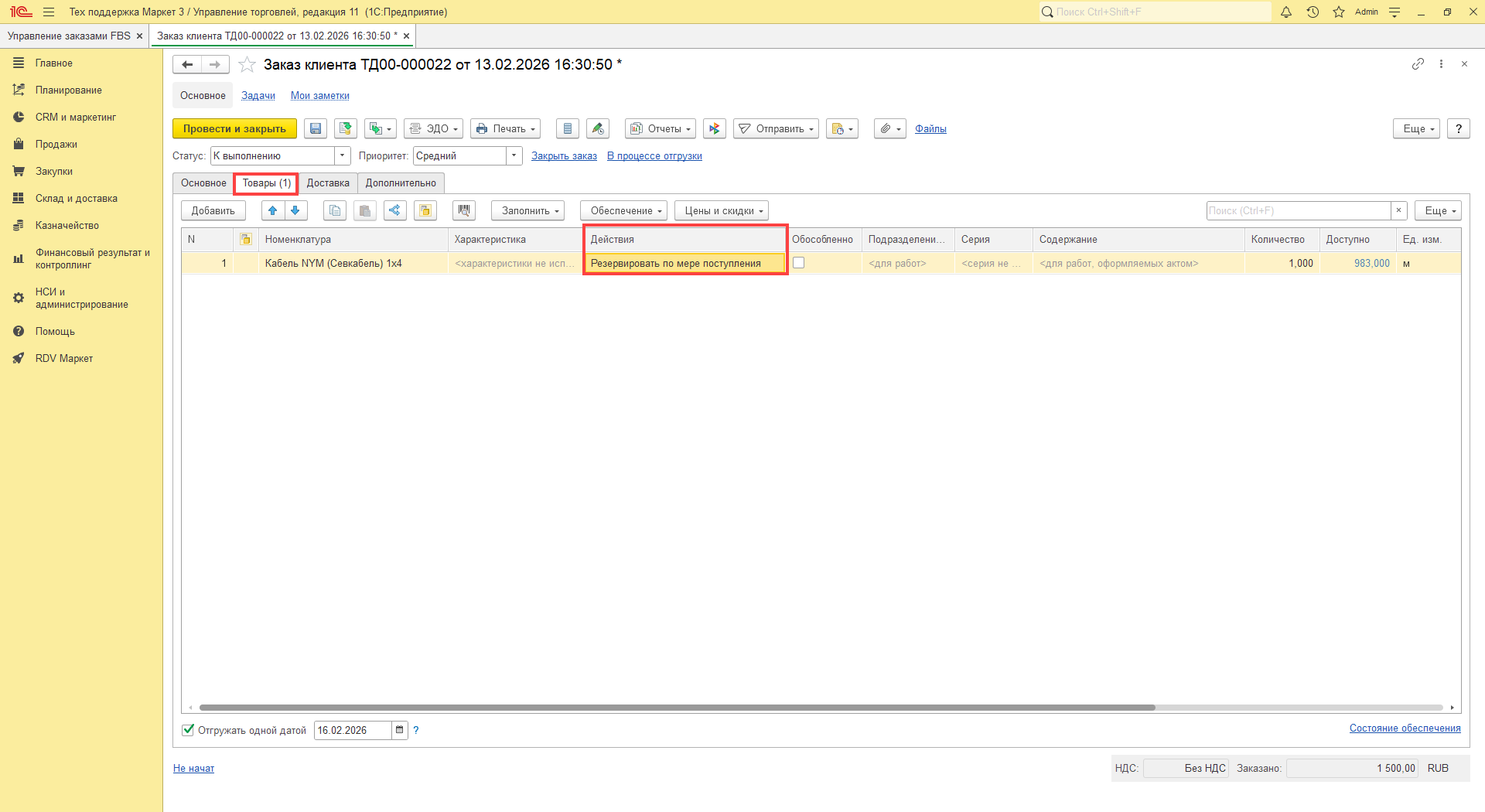Open the 'Цены и скидки' dropdown menu
This screenshot has height=812, width=1485.
(x=721, y=210)
